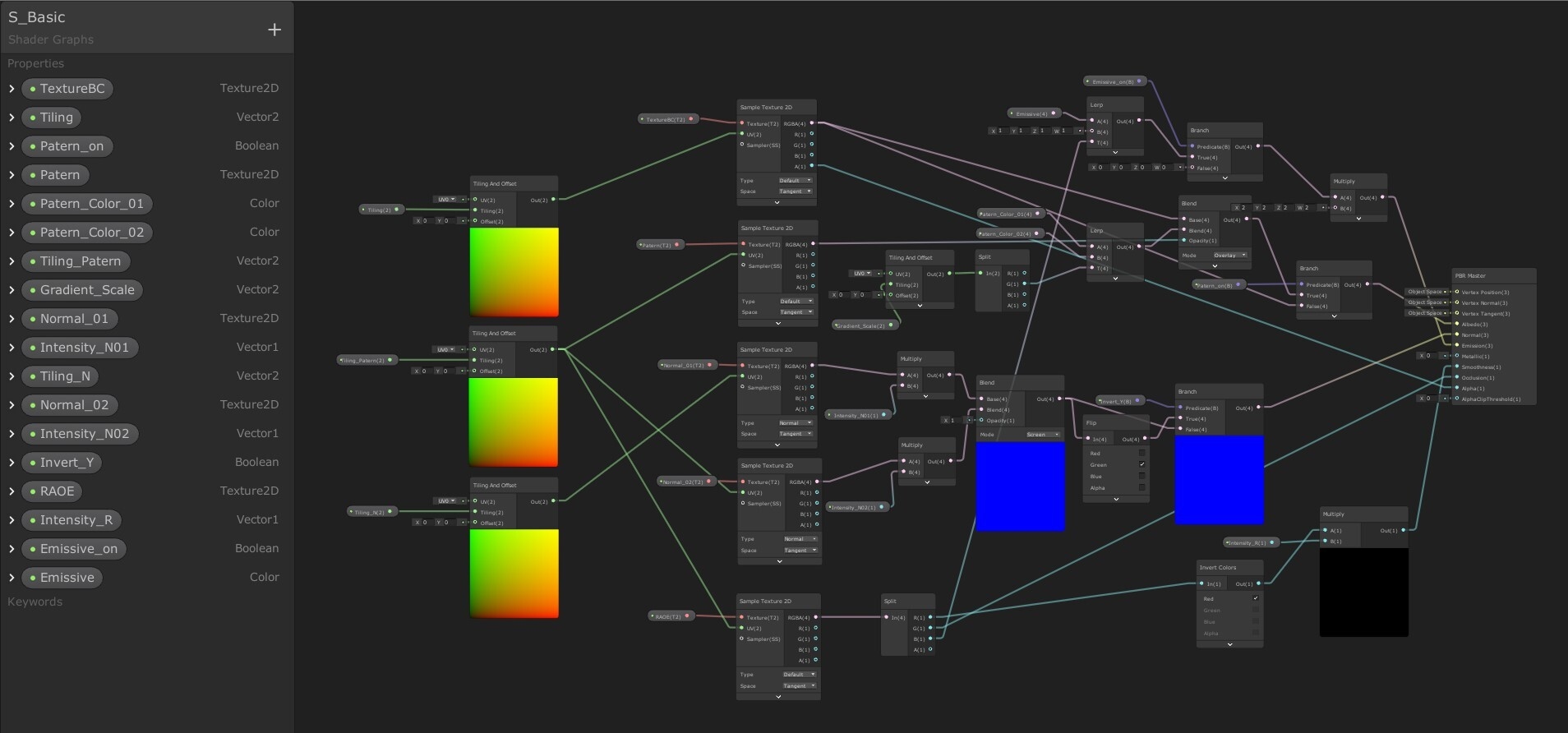Screen dimensions: 1568x733
Task: Click the A(1) output port on the TextureBC Sample Texture 2D
Action: coord(812,166)
